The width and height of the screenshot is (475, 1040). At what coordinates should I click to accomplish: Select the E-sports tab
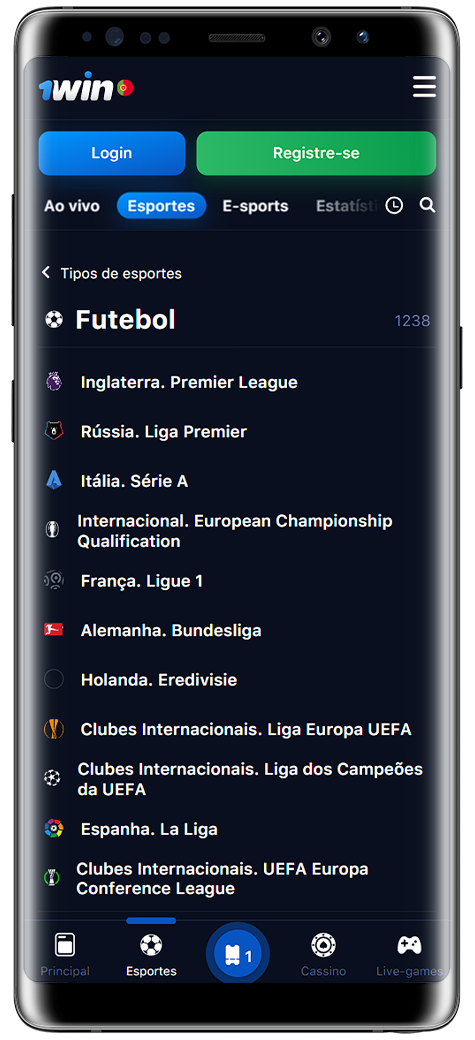[x=255, y=206]
